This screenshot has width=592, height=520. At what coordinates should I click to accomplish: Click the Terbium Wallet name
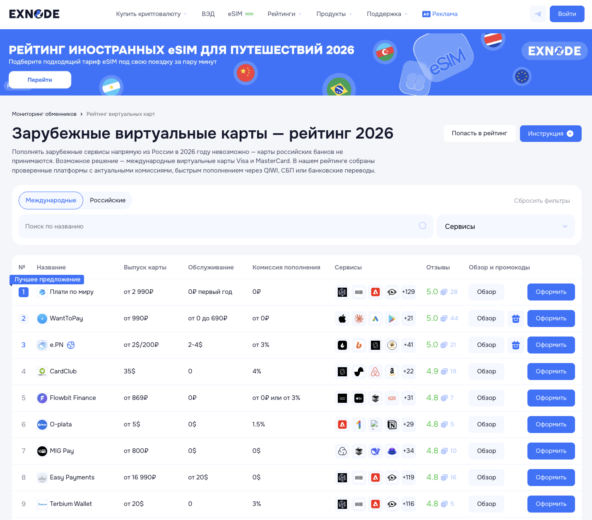pyautogui.click(x=71, y=504)
